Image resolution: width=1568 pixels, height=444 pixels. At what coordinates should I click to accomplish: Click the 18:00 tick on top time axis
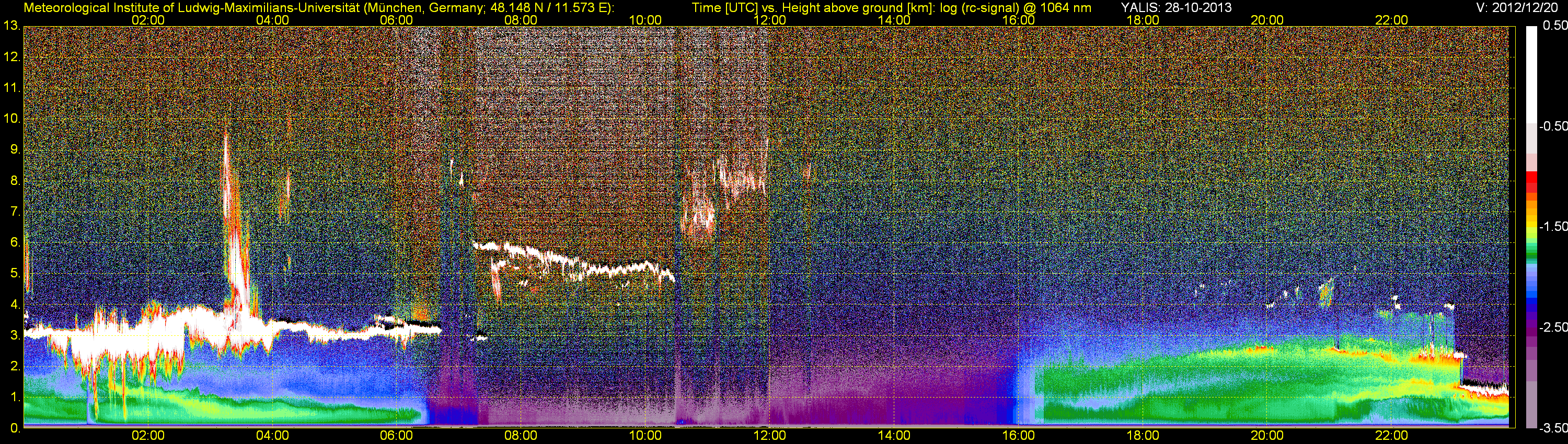coord(1143,20)
